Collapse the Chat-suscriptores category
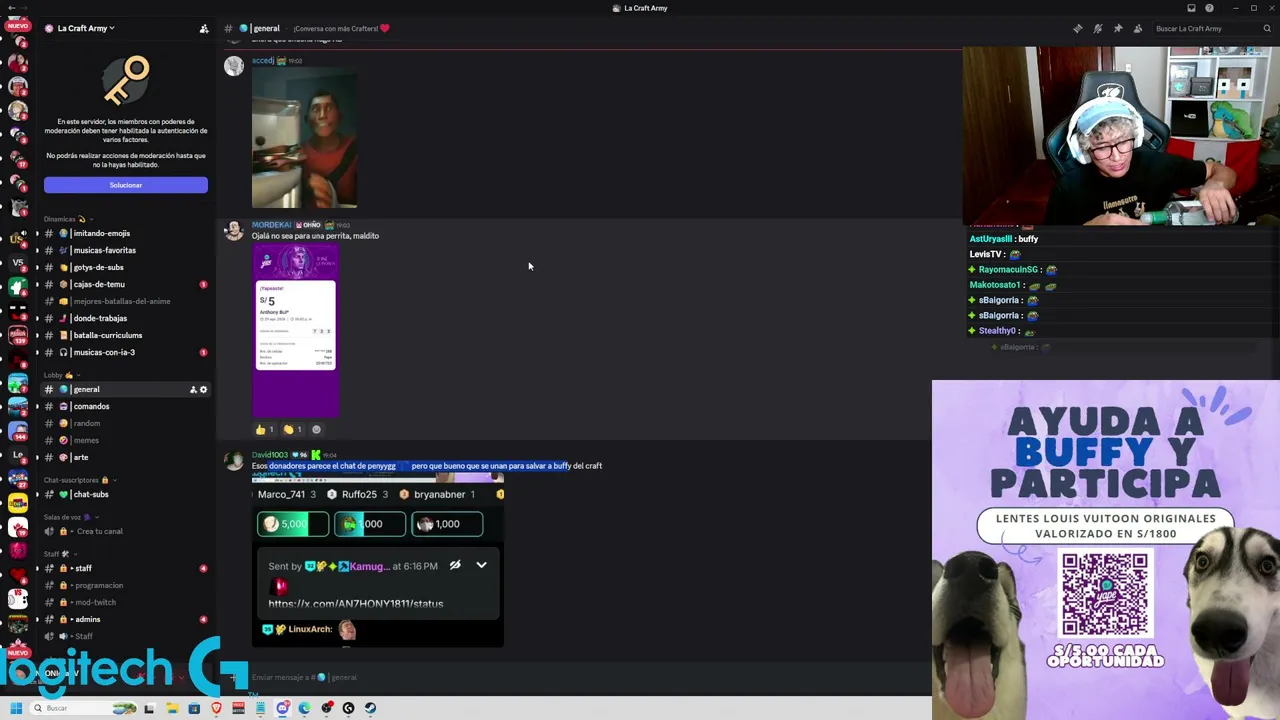Image resolution: width=1280 pixels, height=720 pixels. 82,480
